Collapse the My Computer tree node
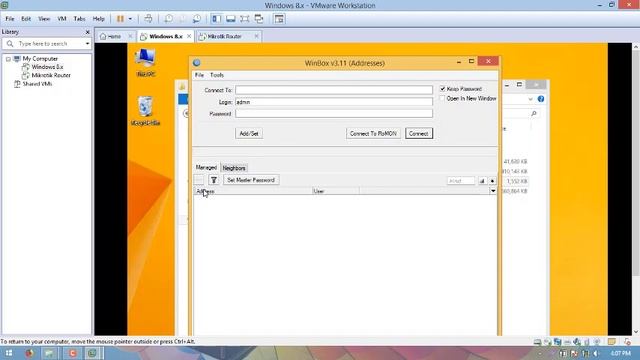640x360 pixels. [x=8, y=59]
